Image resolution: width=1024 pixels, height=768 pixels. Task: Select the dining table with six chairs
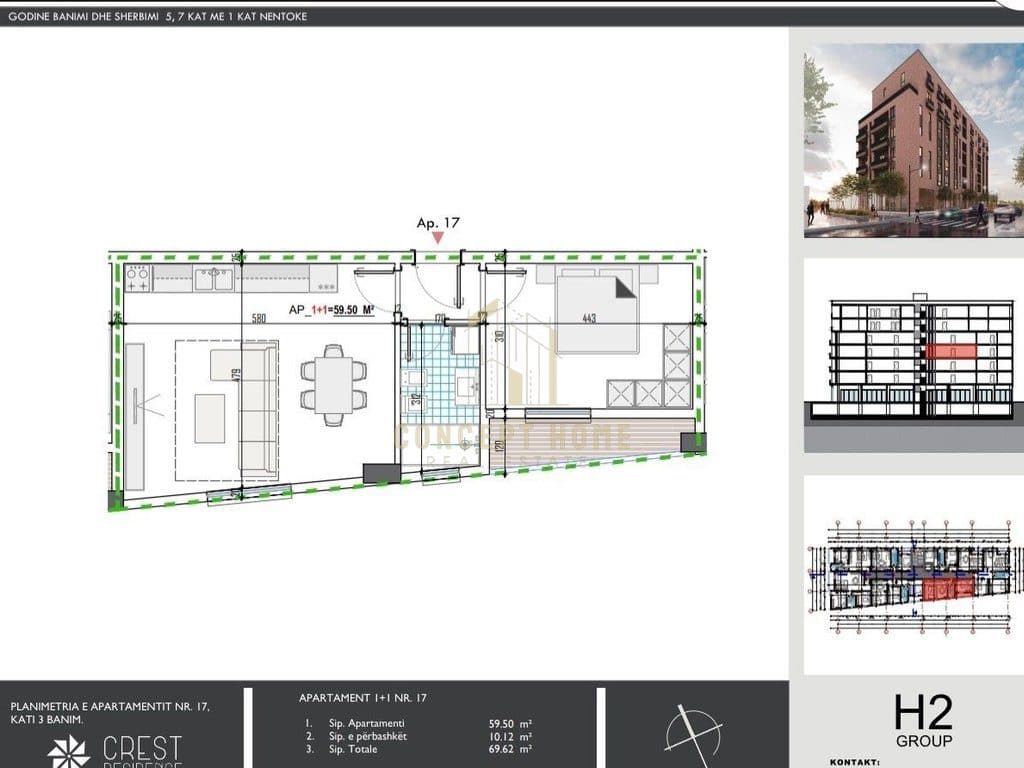(x=333, y=385)
